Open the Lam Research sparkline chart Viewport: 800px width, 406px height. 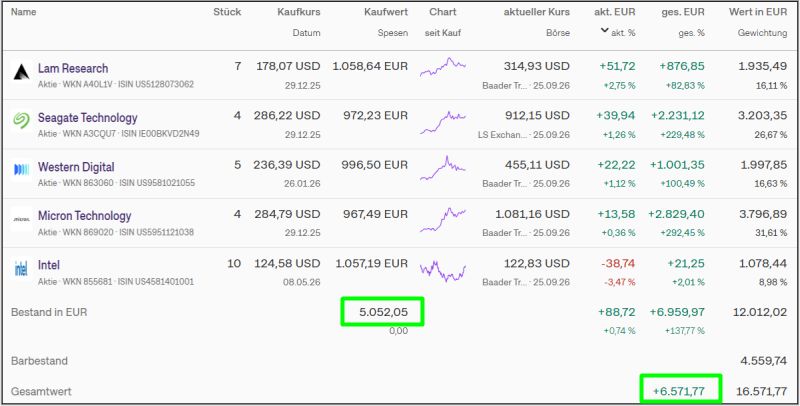coord(443,67)
